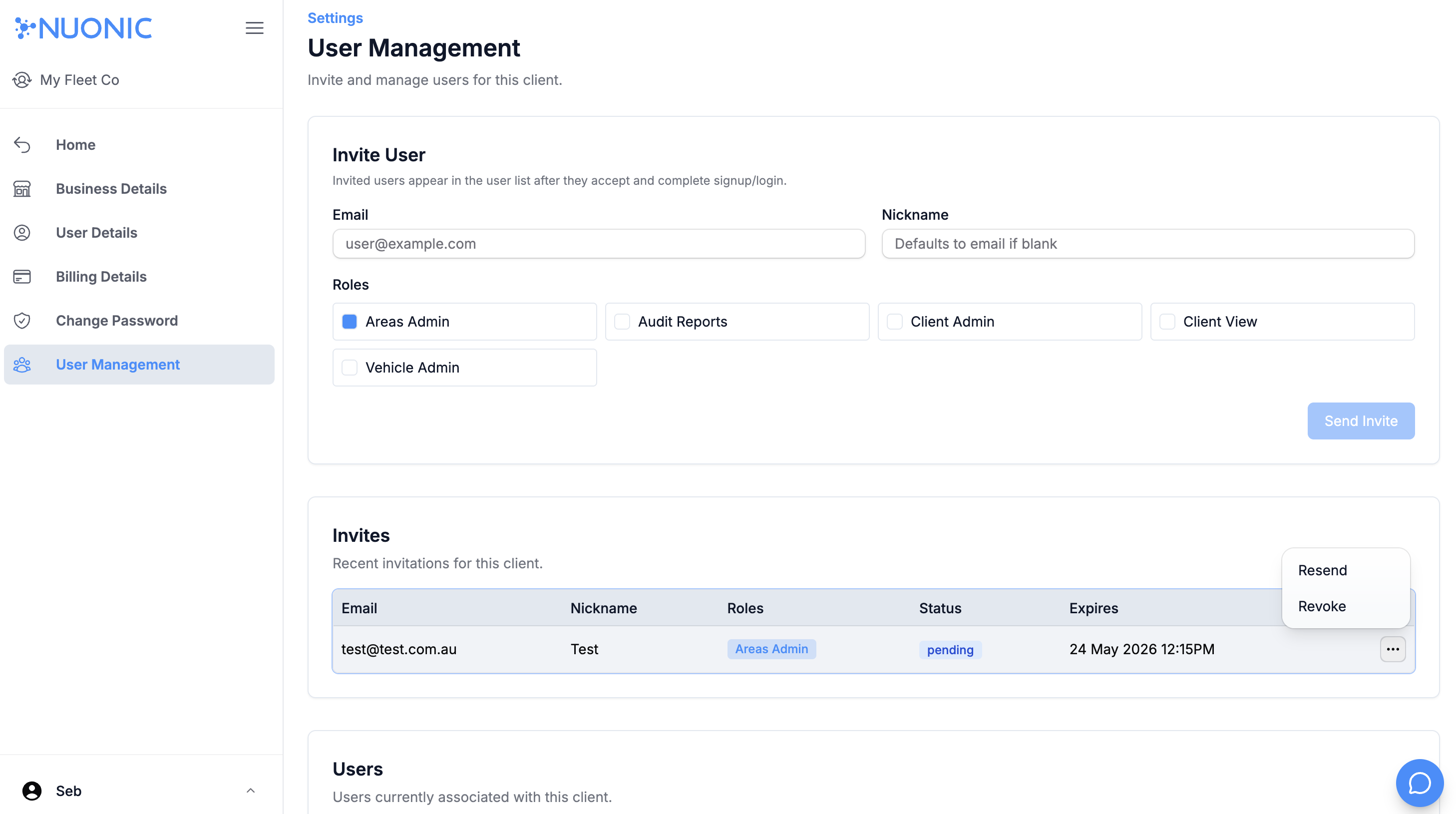1456x814 pixels.
Task: Click the User Details person icon
Action: tap(22, 233)
